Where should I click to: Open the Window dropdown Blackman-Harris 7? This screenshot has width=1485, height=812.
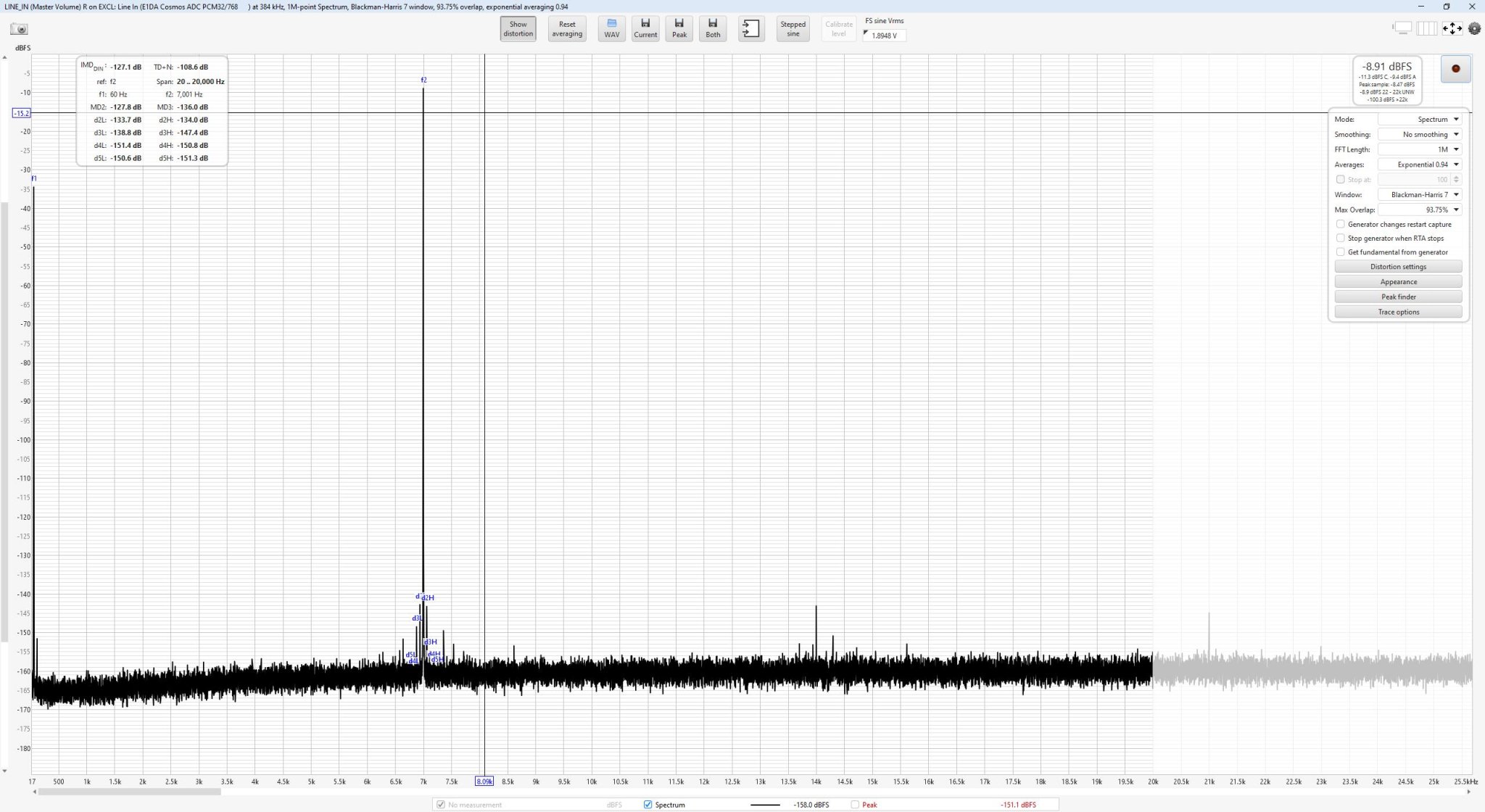click(1420, 195)
